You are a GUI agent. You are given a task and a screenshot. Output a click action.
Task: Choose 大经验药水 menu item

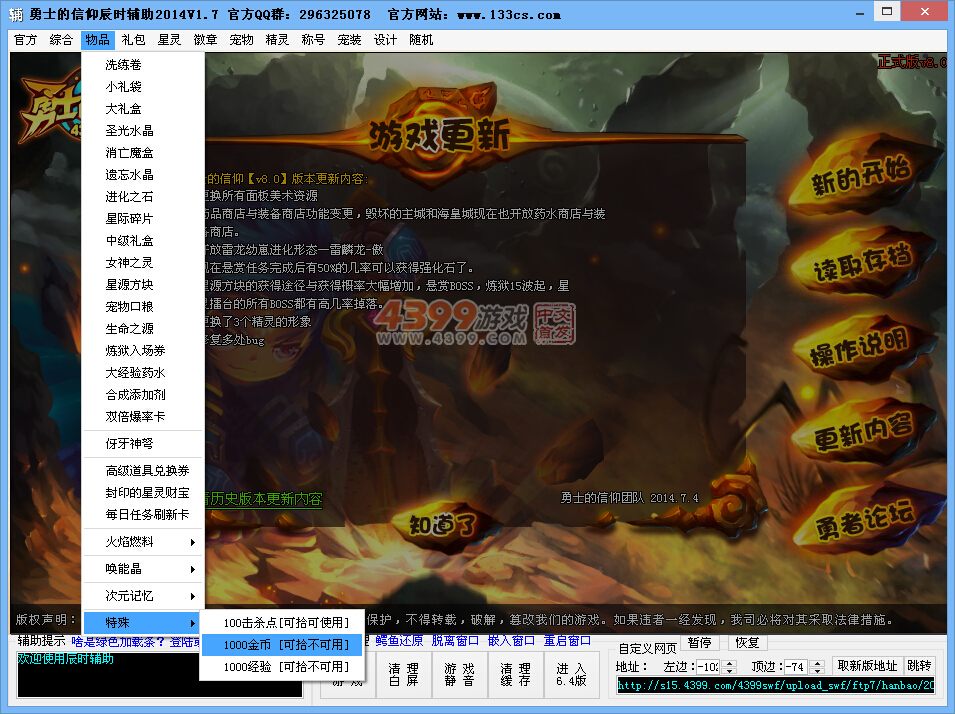(143, 372)
